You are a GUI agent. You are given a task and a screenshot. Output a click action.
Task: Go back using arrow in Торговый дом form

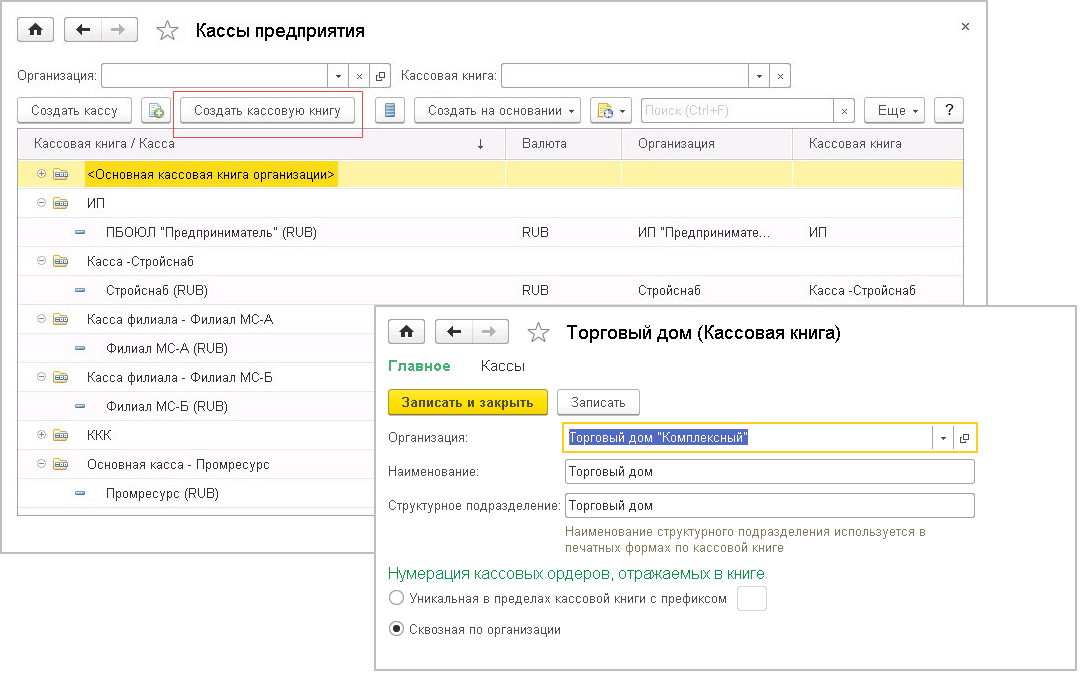coord(454,332)
